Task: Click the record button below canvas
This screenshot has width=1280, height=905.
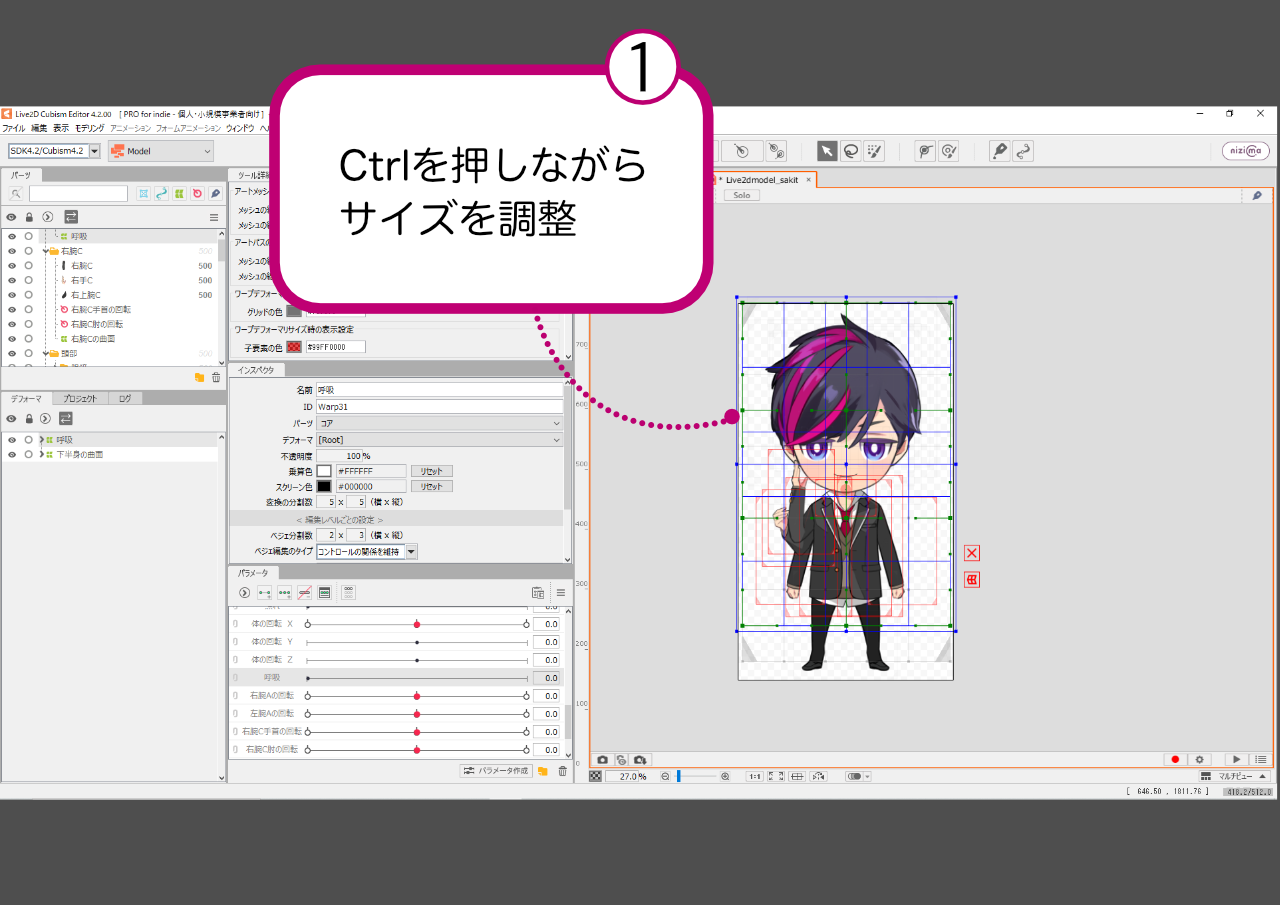Action: (x=1175, y=760)
